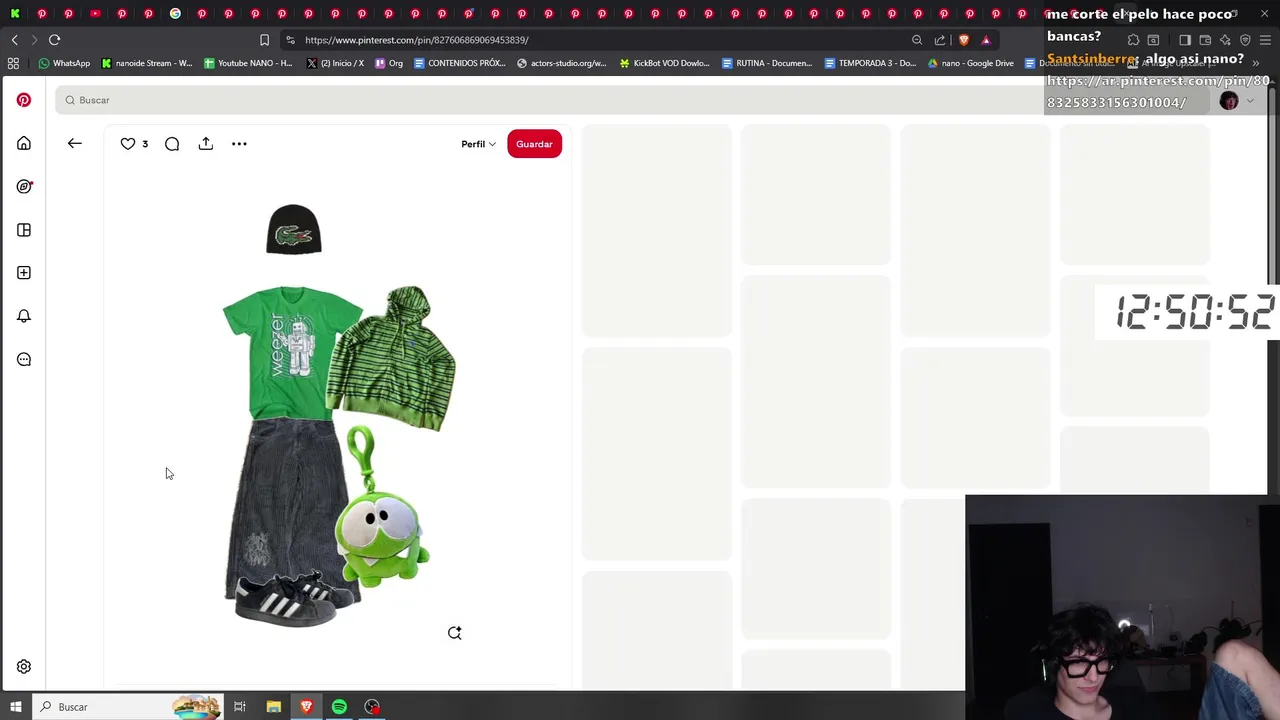Open KickBot VOD Downloader bookmark
The width and height of the screenshot is (1280, 720).
coord(665,63)
